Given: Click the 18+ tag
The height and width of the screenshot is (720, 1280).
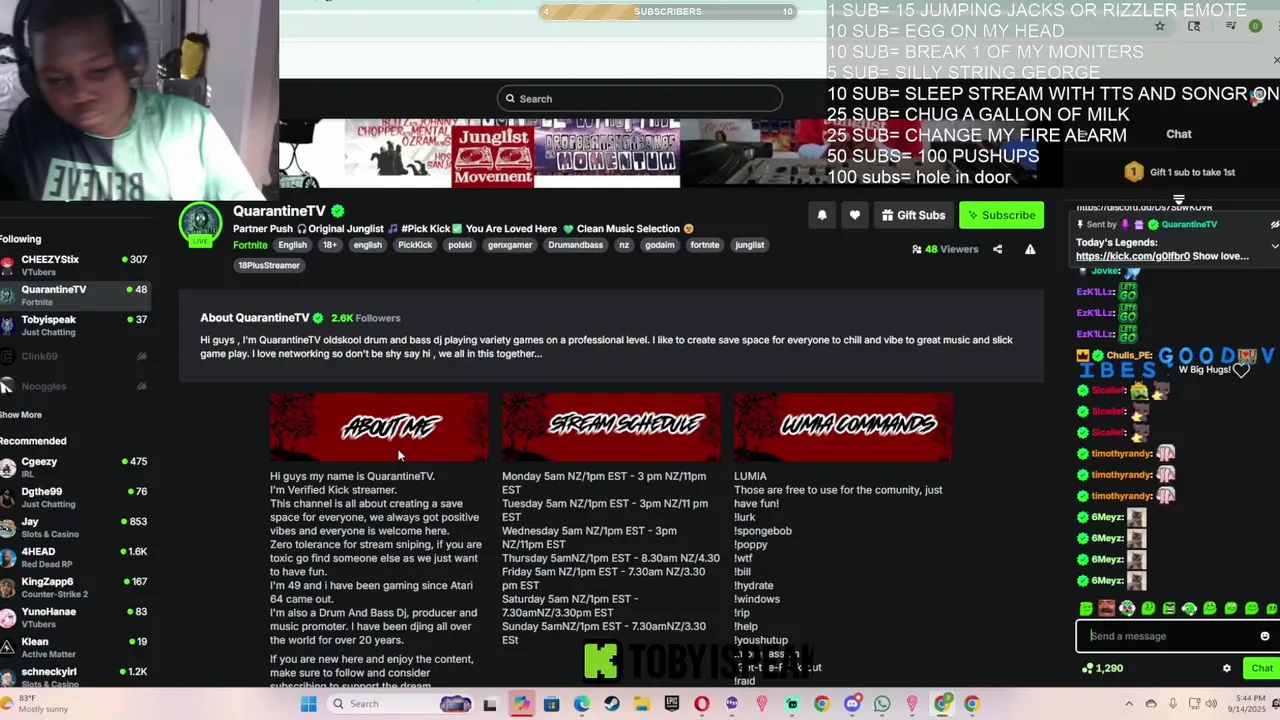Looking at the screenshot, I should pos(330,245).
